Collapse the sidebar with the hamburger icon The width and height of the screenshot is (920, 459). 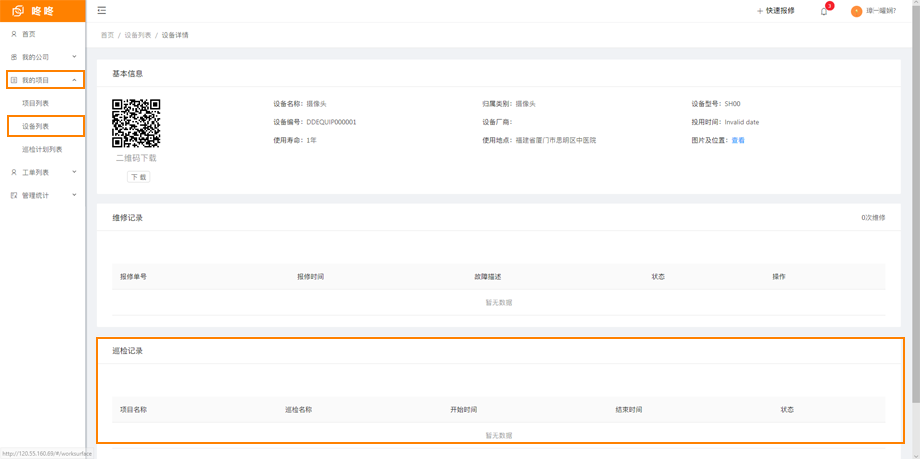coord(101,11)
